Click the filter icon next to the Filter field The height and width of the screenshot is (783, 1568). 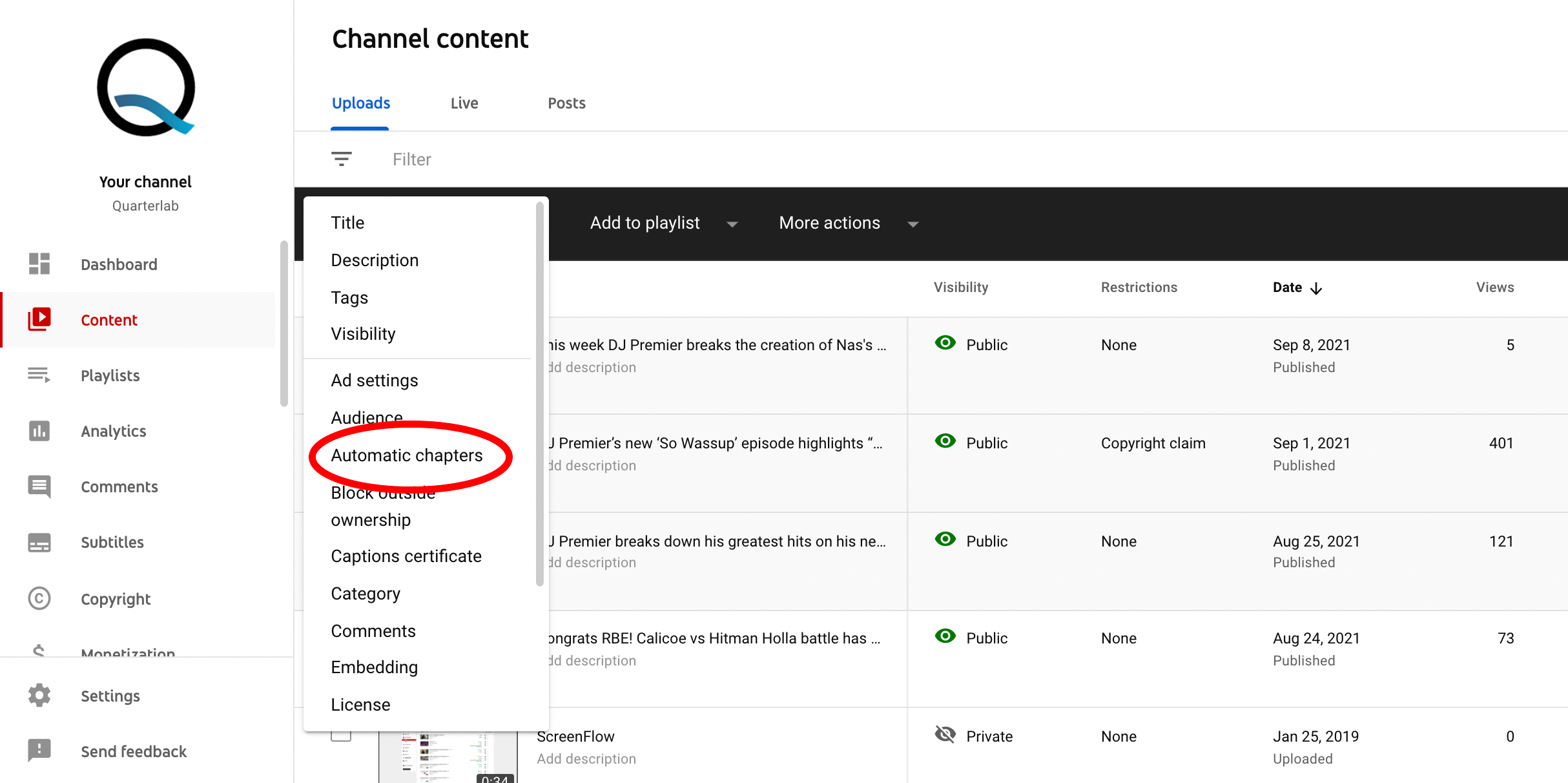click(x=342, y=158)
